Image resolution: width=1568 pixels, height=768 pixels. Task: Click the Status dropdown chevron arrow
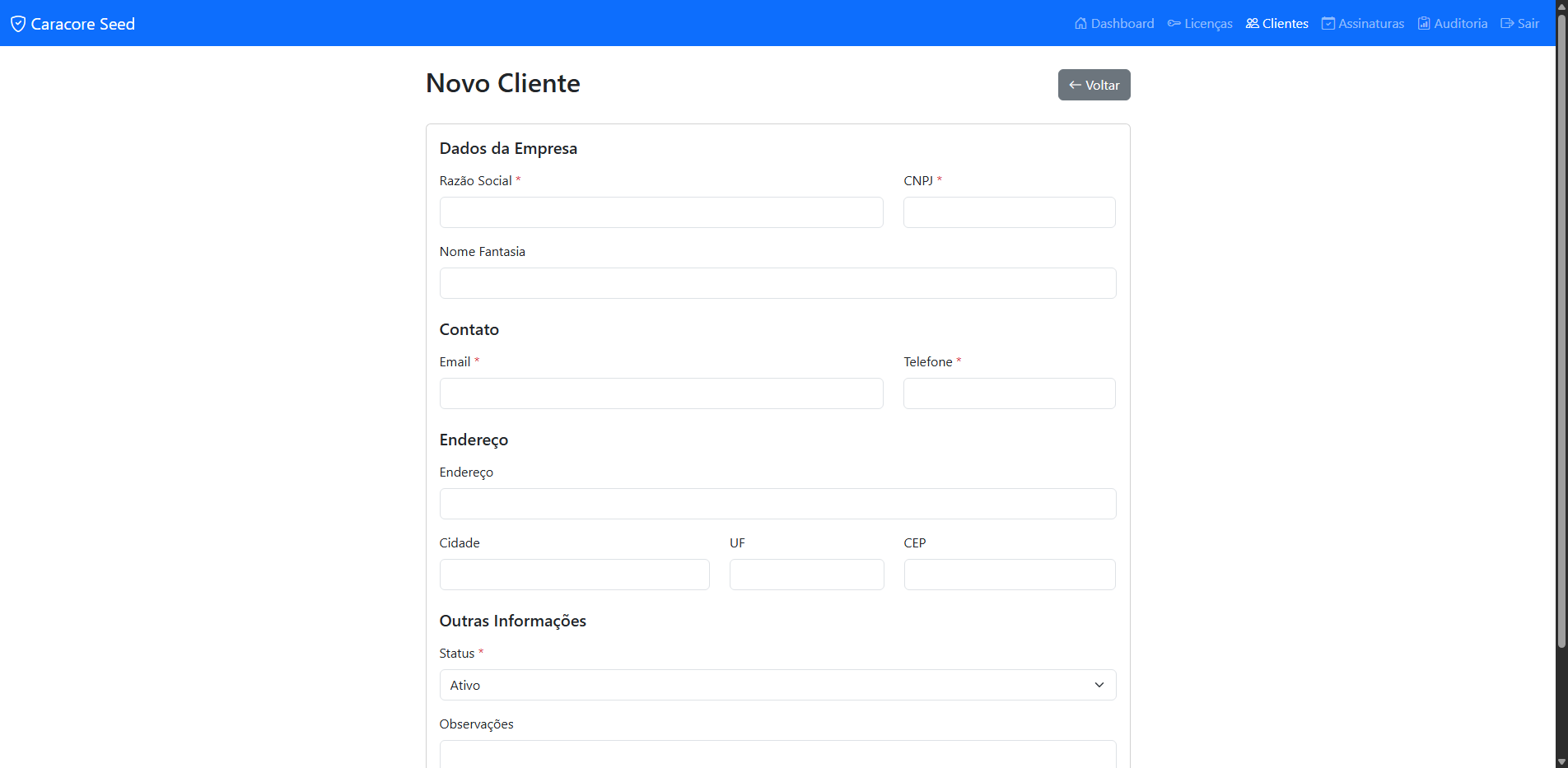coord(1099,684)
